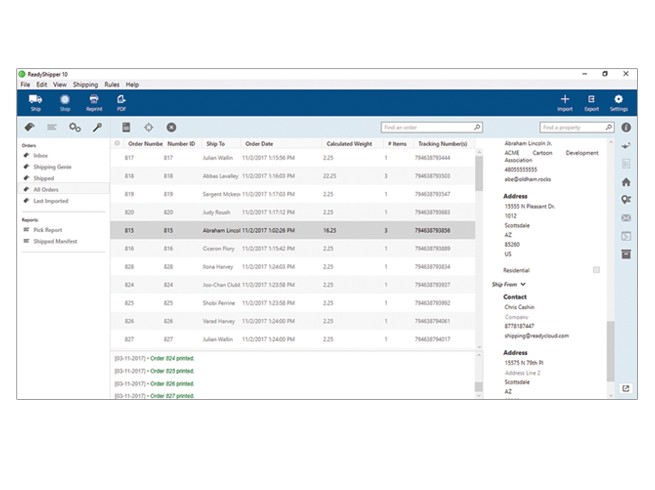The height and width of the screenshot is (490, 655).
Task: Select Shipped folder
Action: click(43, 178)
